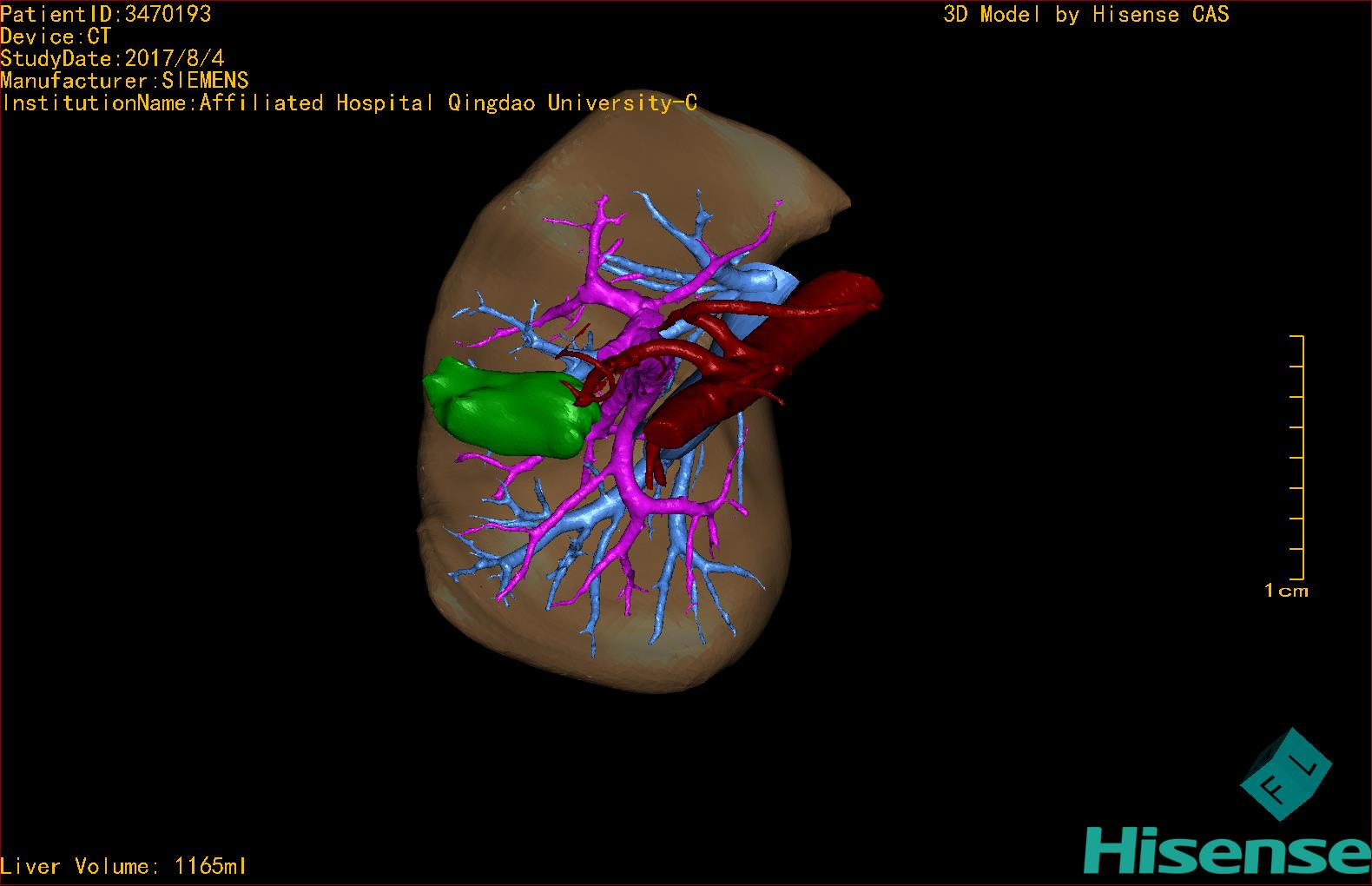Click the '3D Model by Hisense CAS' title

pos(1085,15)
